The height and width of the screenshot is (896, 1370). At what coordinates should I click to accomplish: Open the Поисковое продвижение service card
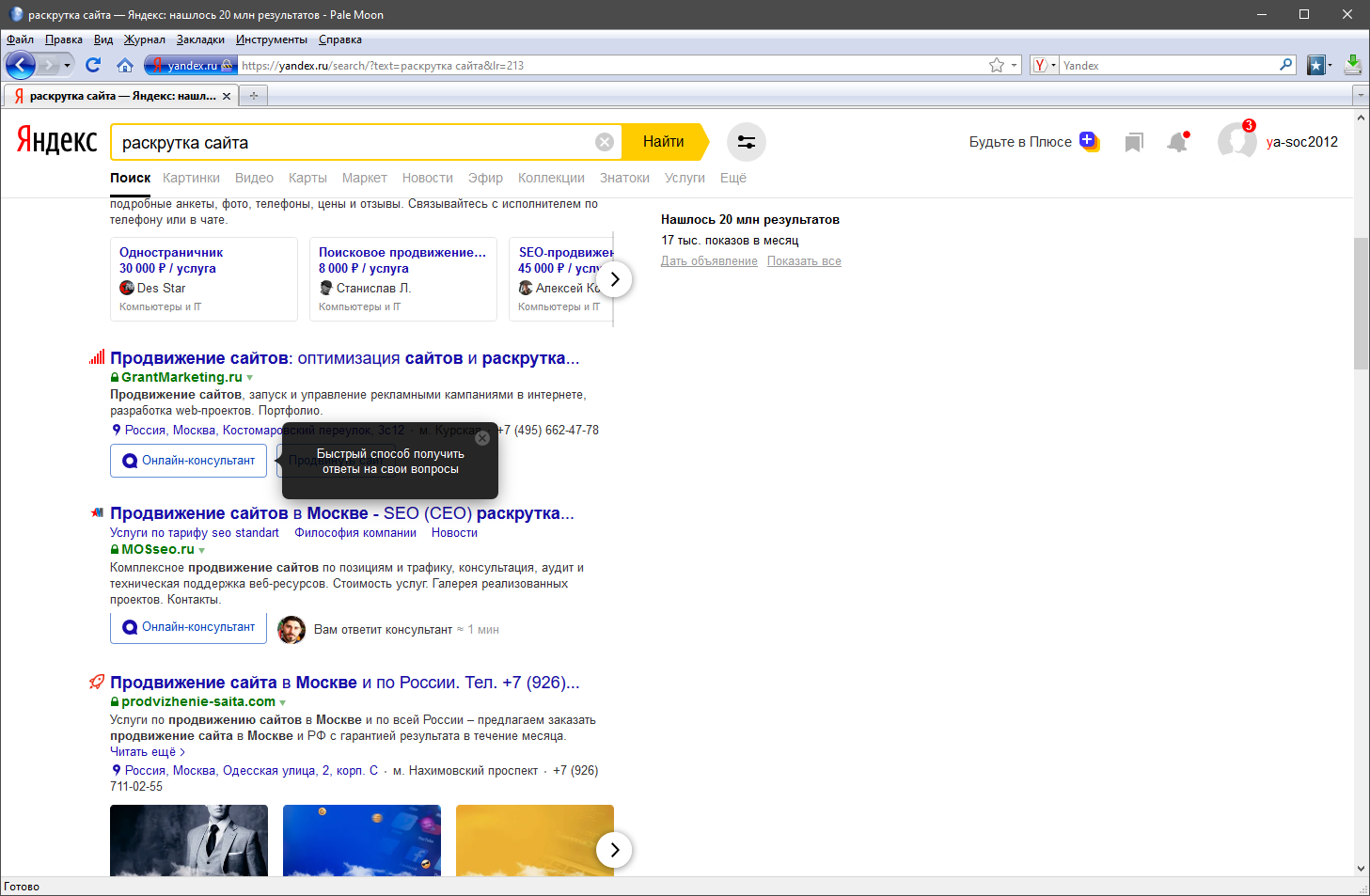(x=403, y=279)
